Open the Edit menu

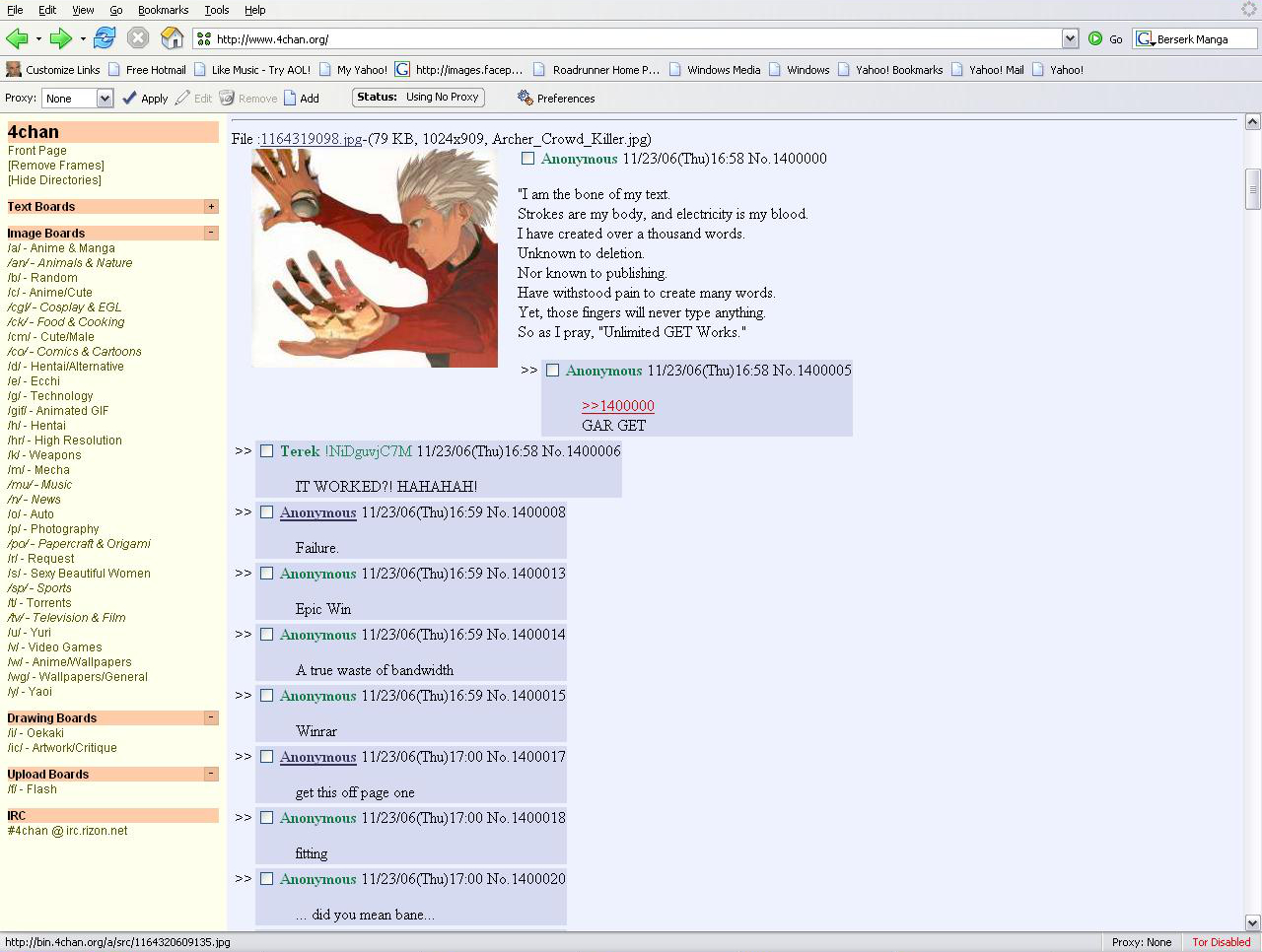47,10
